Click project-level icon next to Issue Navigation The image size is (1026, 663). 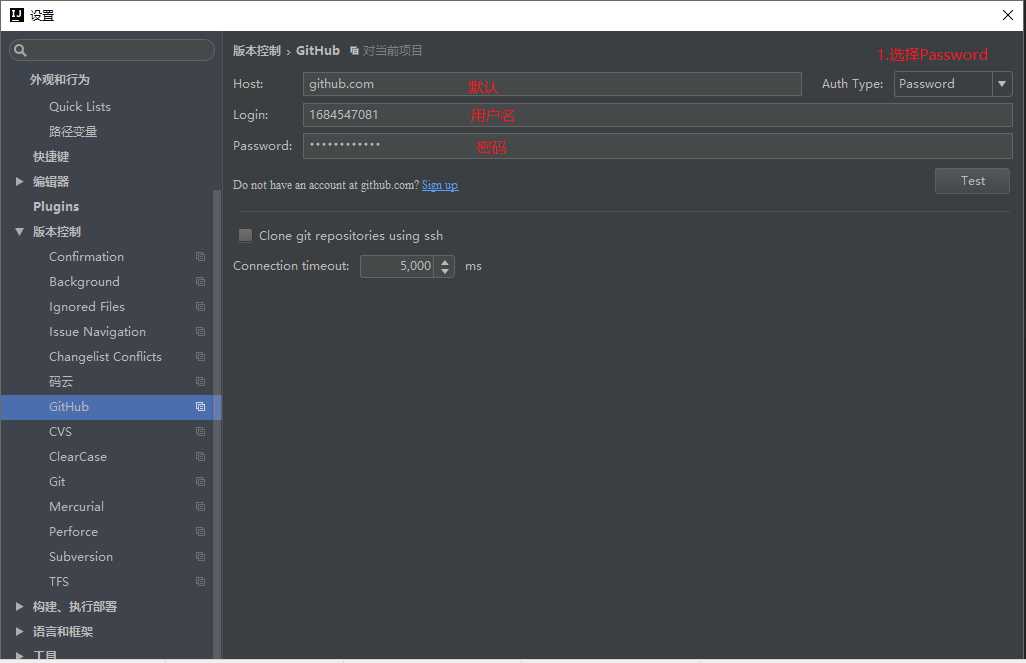(x=200, y=332)
